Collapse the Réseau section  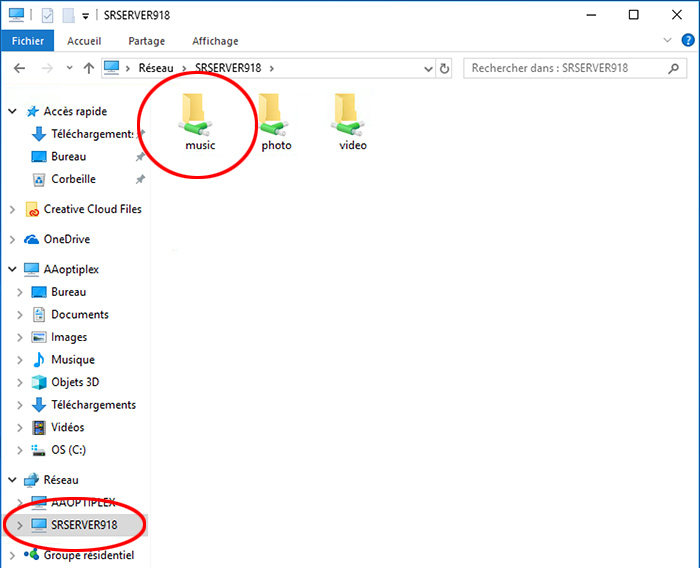tap(12, 480)
